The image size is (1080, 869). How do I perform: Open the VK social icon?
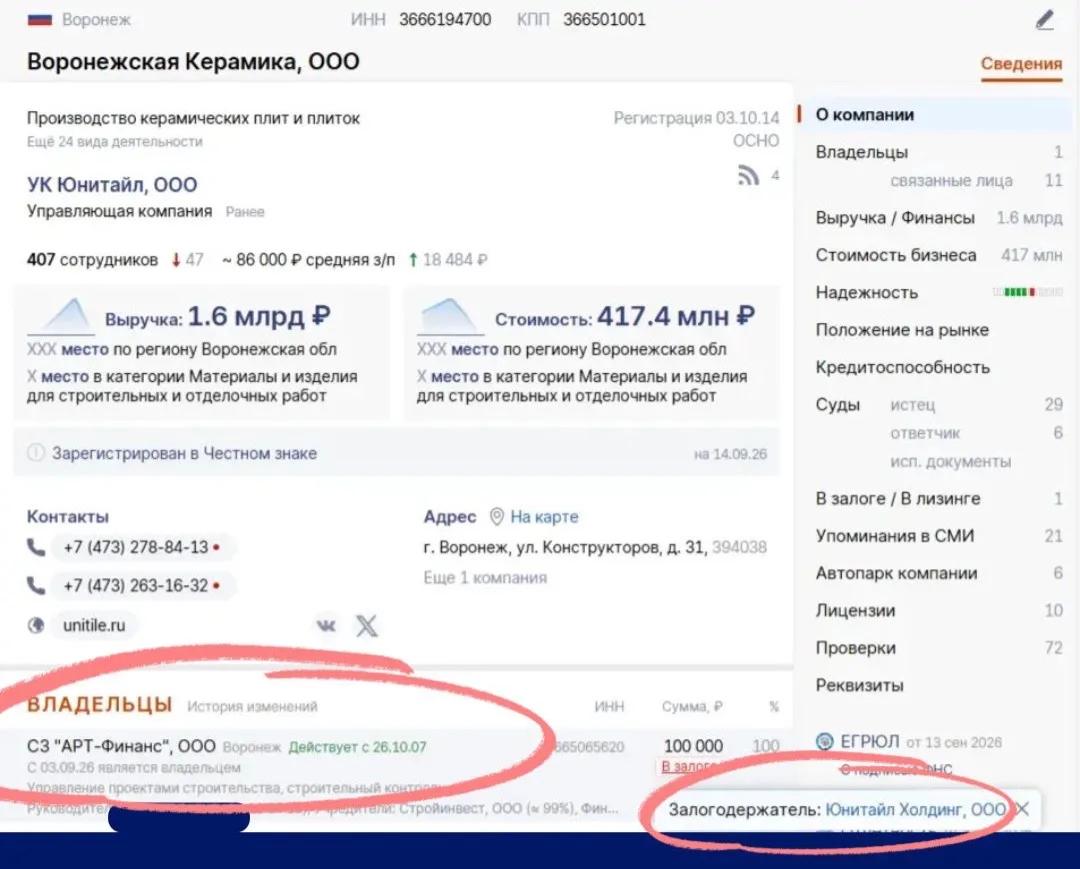[x=326, y=625]
